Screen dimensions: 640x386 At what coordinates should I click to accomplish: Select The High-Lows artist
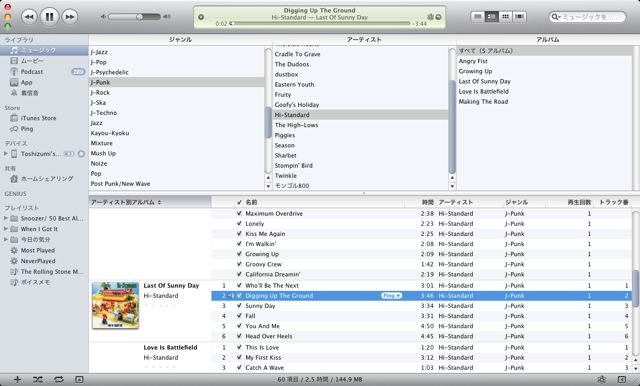[x=296, y=125]
